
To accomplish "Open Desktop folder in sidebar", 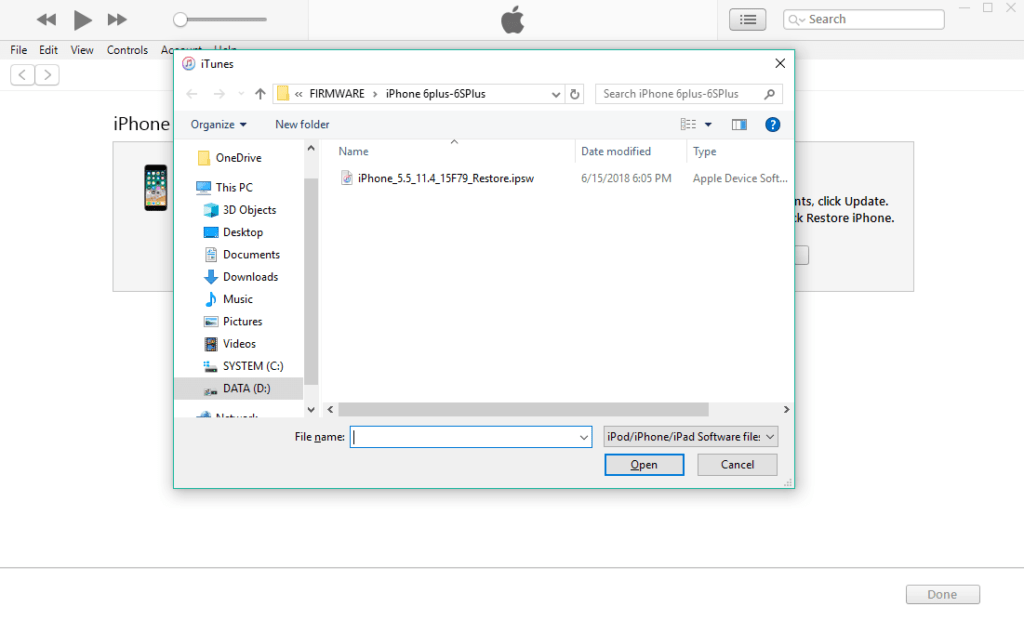I will (243, 232).
